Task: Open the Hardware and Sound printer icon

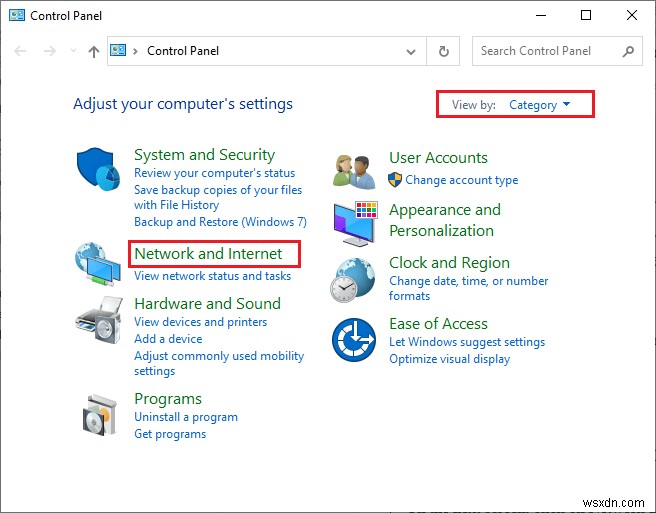Action: (99, 320)
